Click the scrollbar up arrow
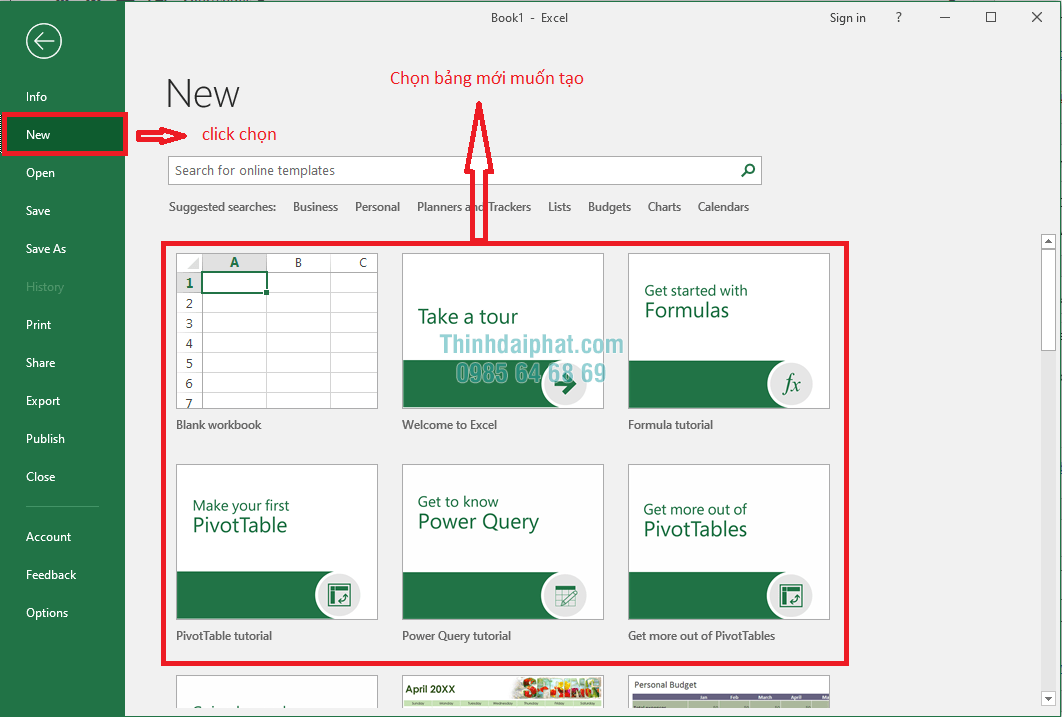This screenshot has width=1062, height=717. [x=1048, y=241]
